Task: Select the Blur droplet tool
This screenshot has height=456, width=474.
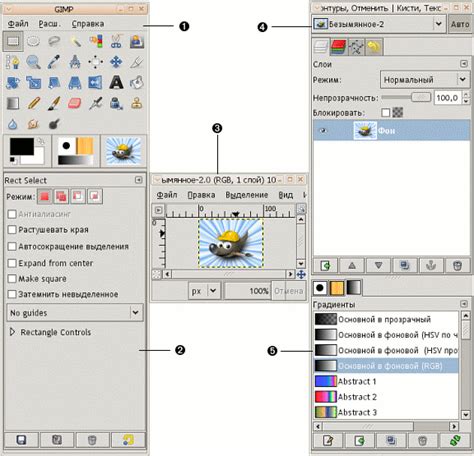Action: [13, 124]
